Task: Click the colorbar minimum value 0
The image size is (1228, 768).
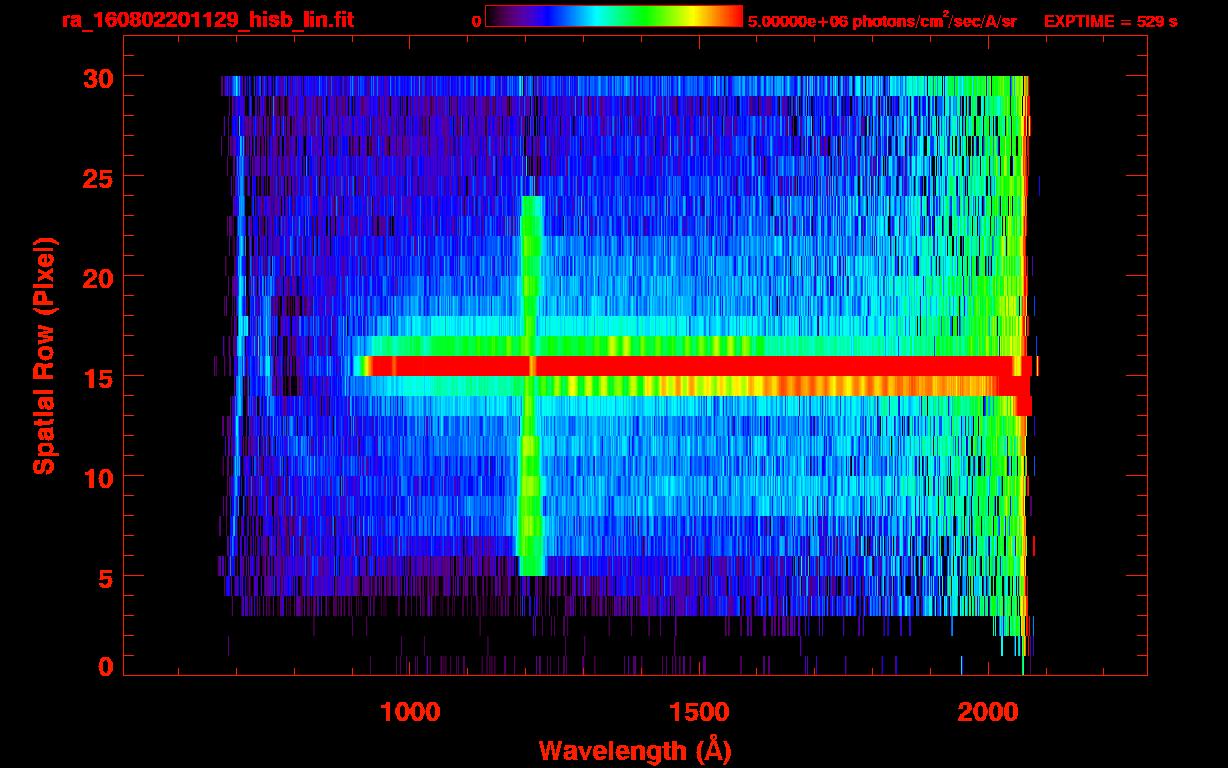Action: 477,21
